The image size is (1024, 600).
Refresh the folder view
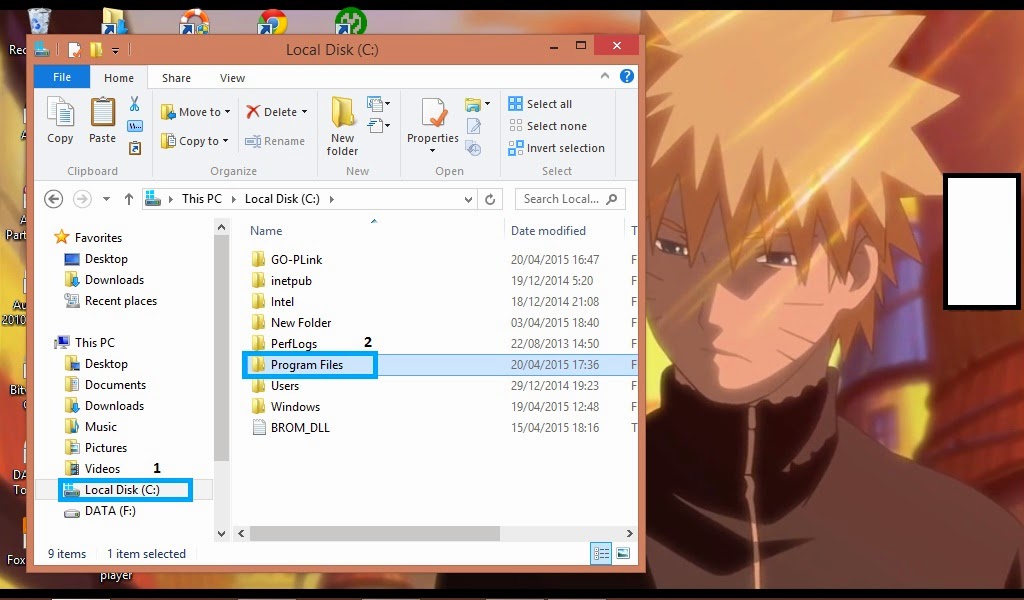pos(490,199)
